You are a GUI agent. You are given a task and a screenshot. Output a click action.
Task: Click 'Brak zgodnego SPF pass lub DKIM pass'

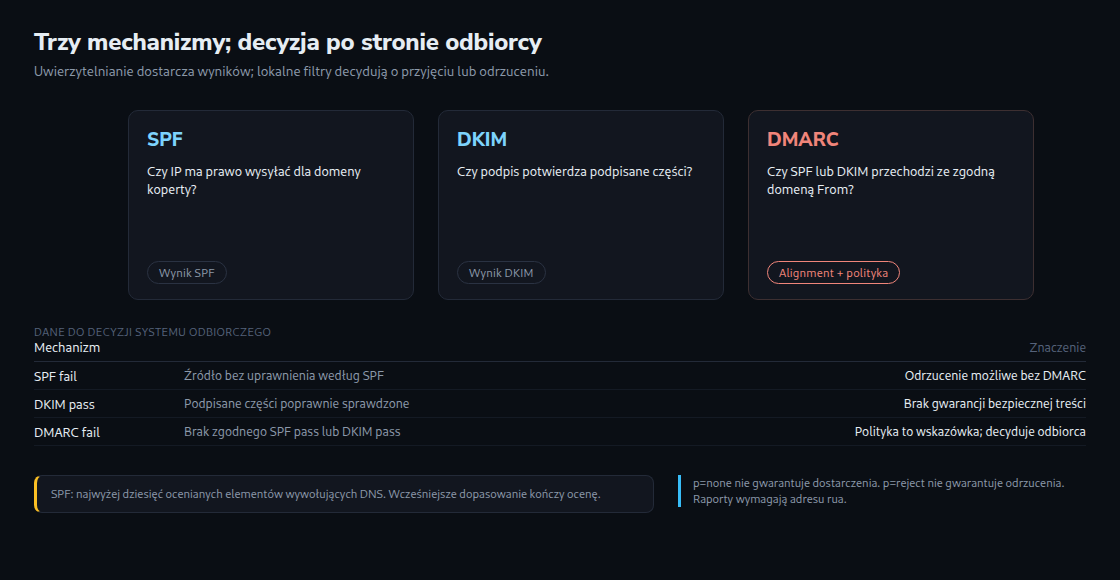(292, 431)
